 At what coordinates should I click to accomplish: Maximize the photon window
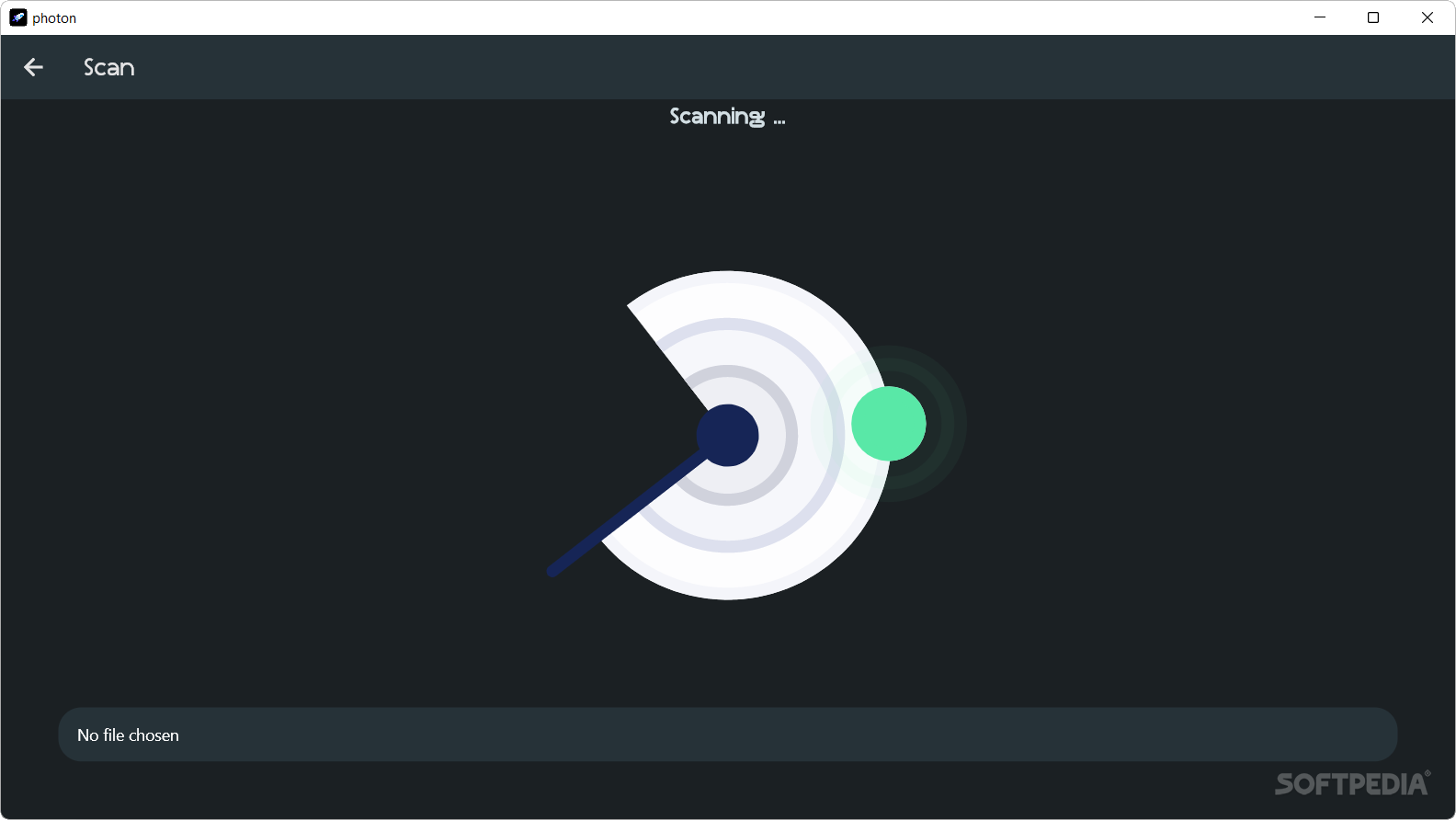click(1373, 17)
